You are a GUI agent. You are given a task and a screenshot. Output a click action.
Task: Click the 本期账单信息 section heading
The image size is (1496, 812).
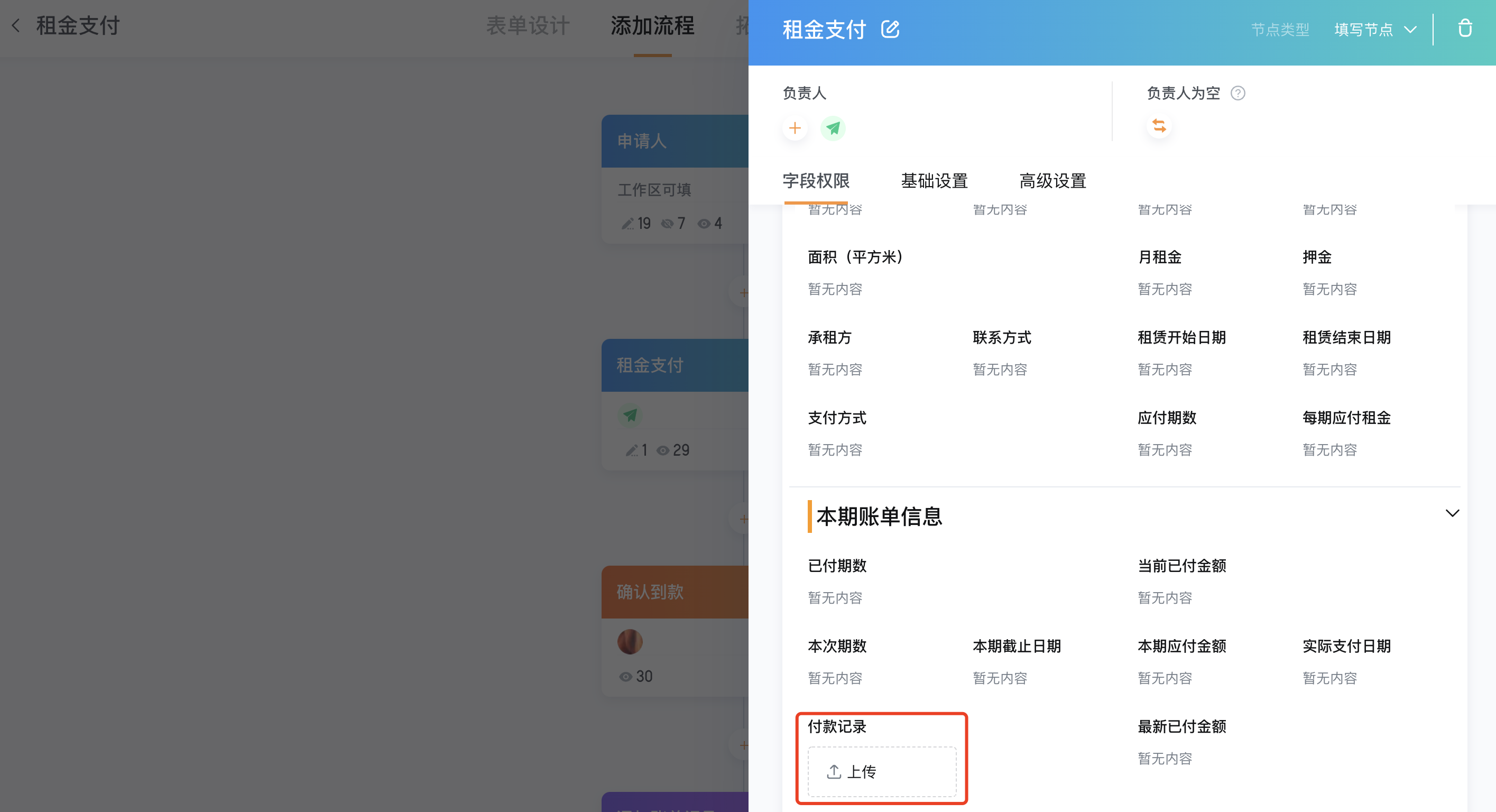click(x=879, y=516)
